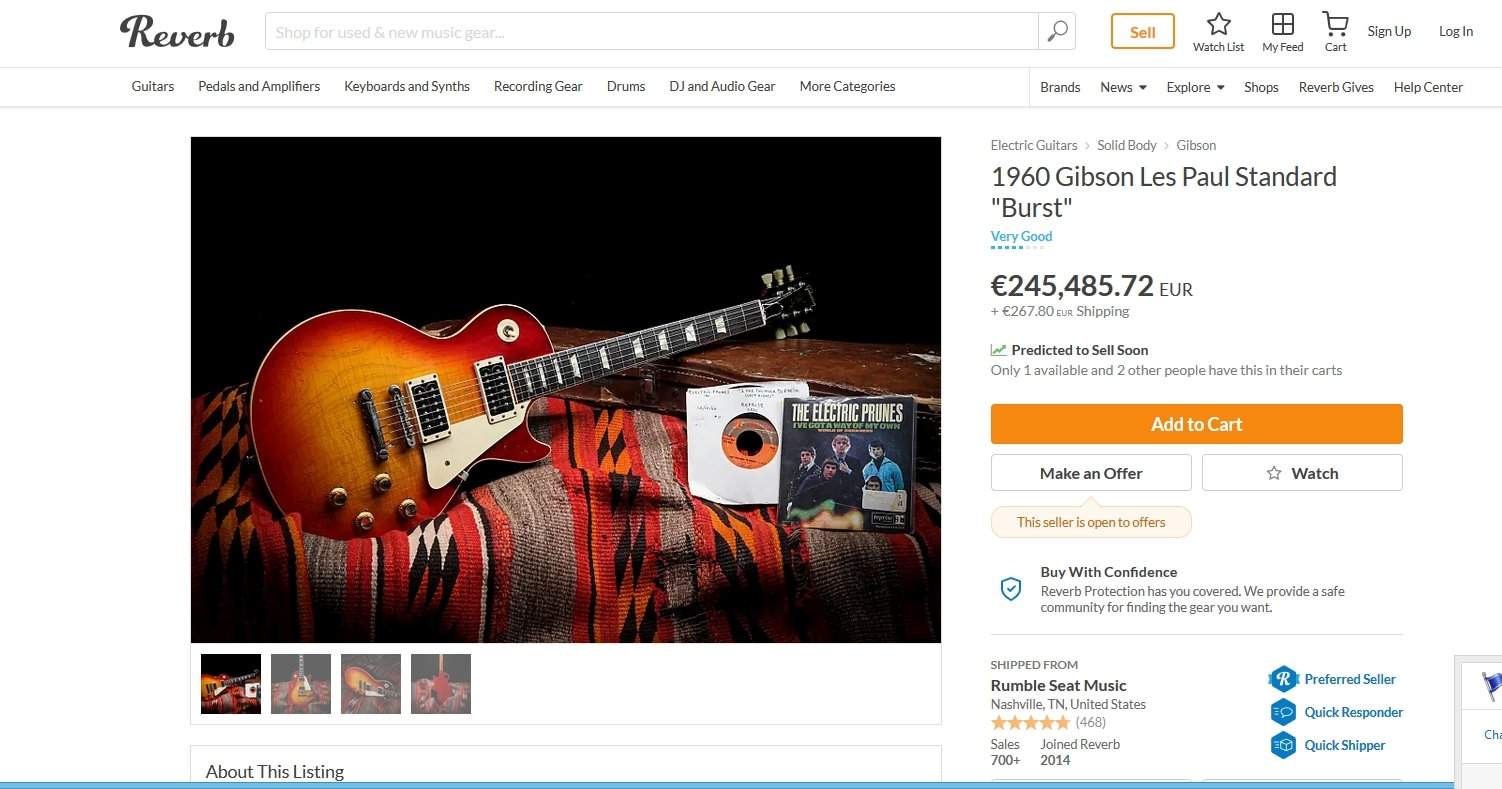Click the Make an Offer button
This screenshot has width=1502, height=789.
point(1091,473)
